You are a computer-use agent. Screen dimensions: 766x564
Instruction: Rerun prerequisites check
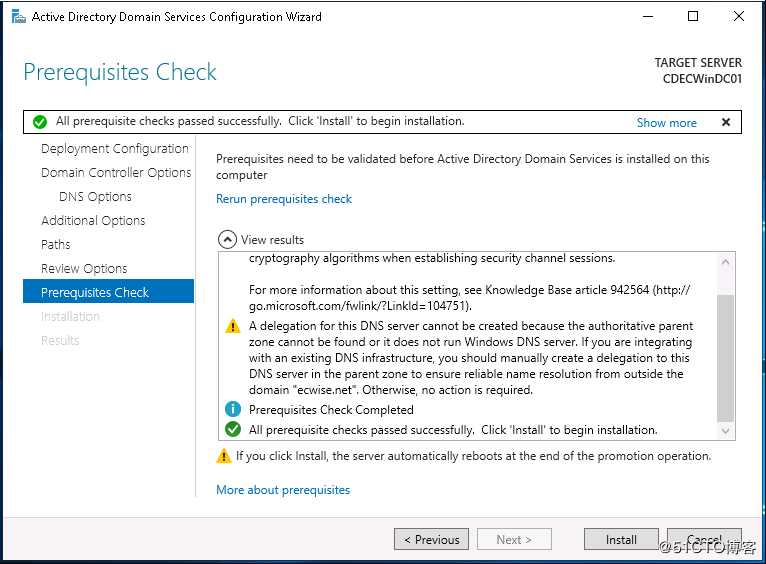click(284, 199)
